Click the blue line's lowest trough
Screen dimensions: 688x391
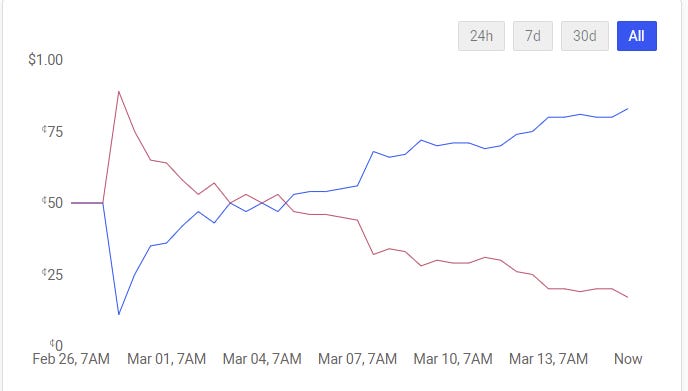(118, 314)
